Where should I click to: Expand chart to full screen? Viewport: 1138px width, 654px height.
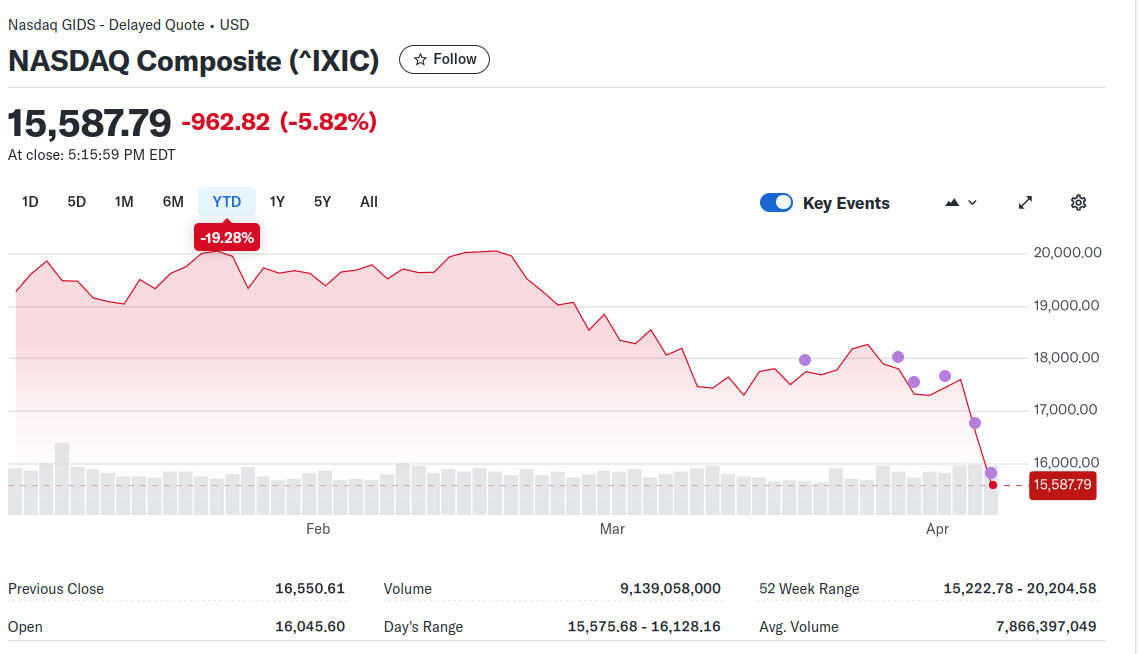(1025, 203)
